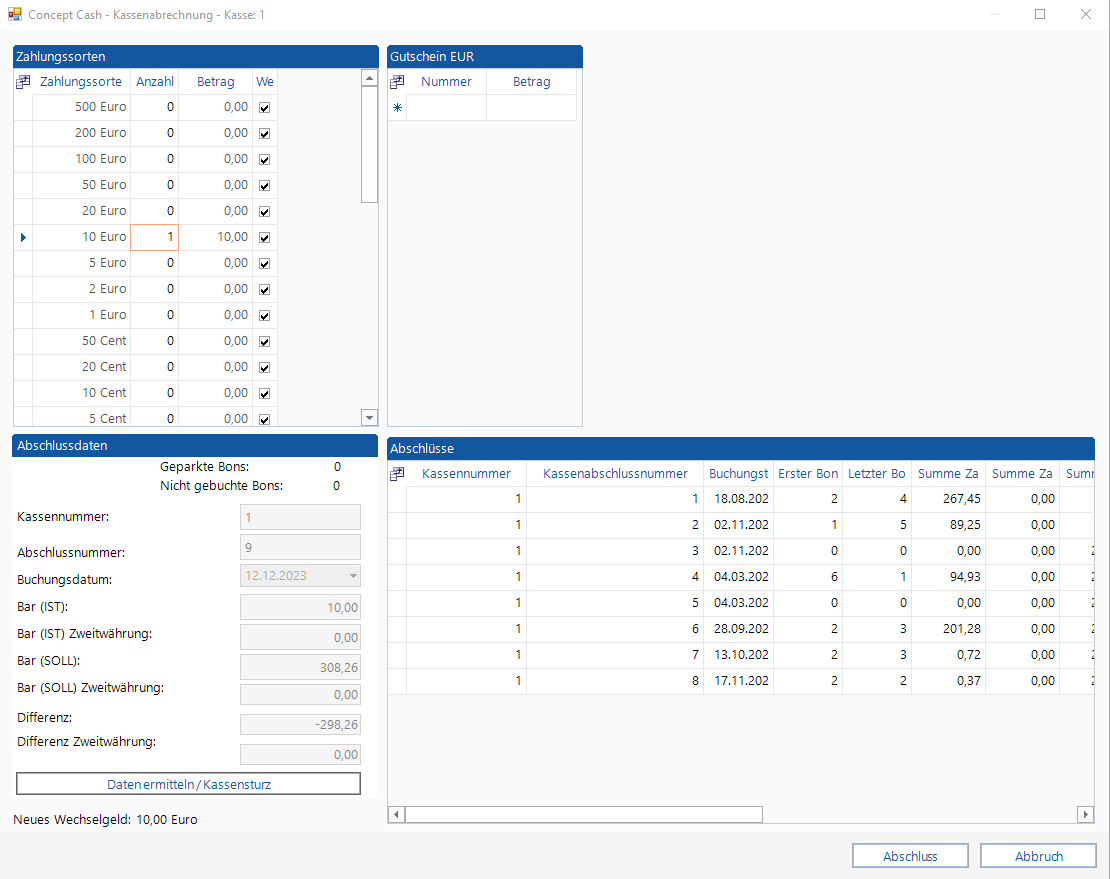
Task: Click the Gutschein EUR grid selector icon
Action: pos(397,82)
